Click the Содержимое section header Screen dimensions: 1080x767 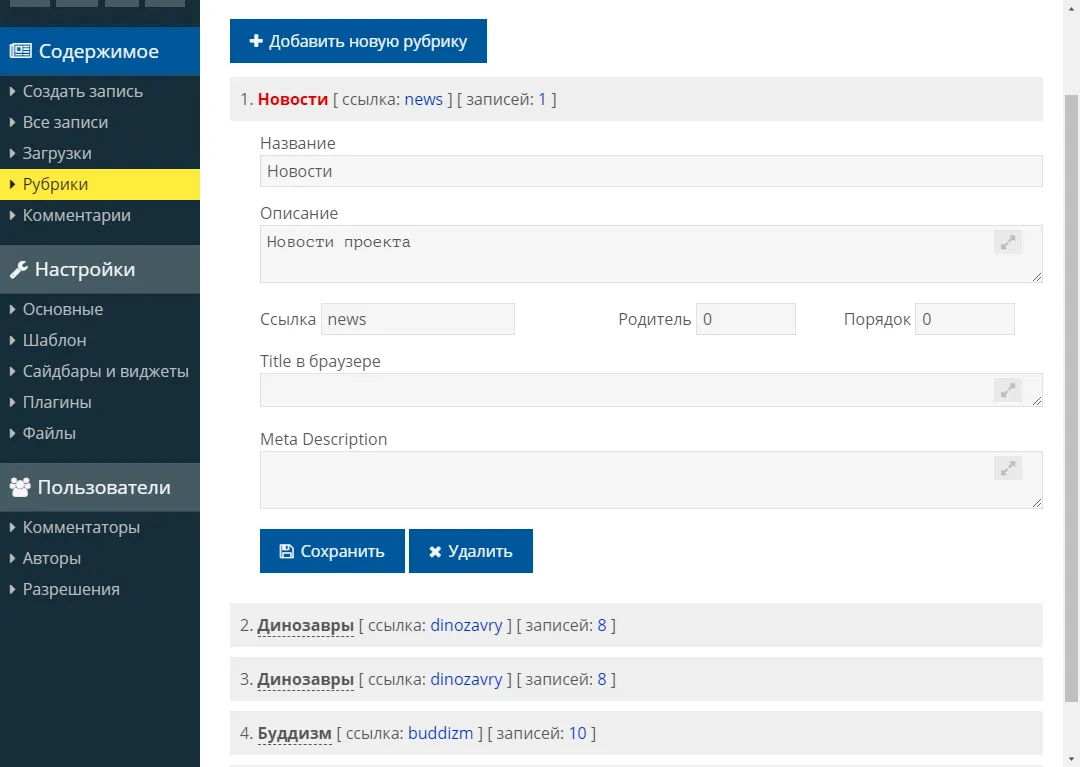click(100, 52)
